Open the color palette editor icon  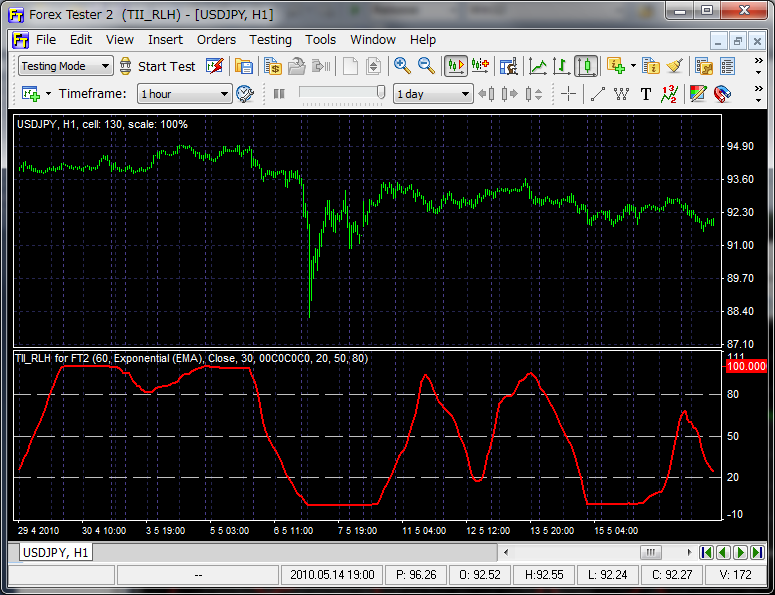click(698, 93)
